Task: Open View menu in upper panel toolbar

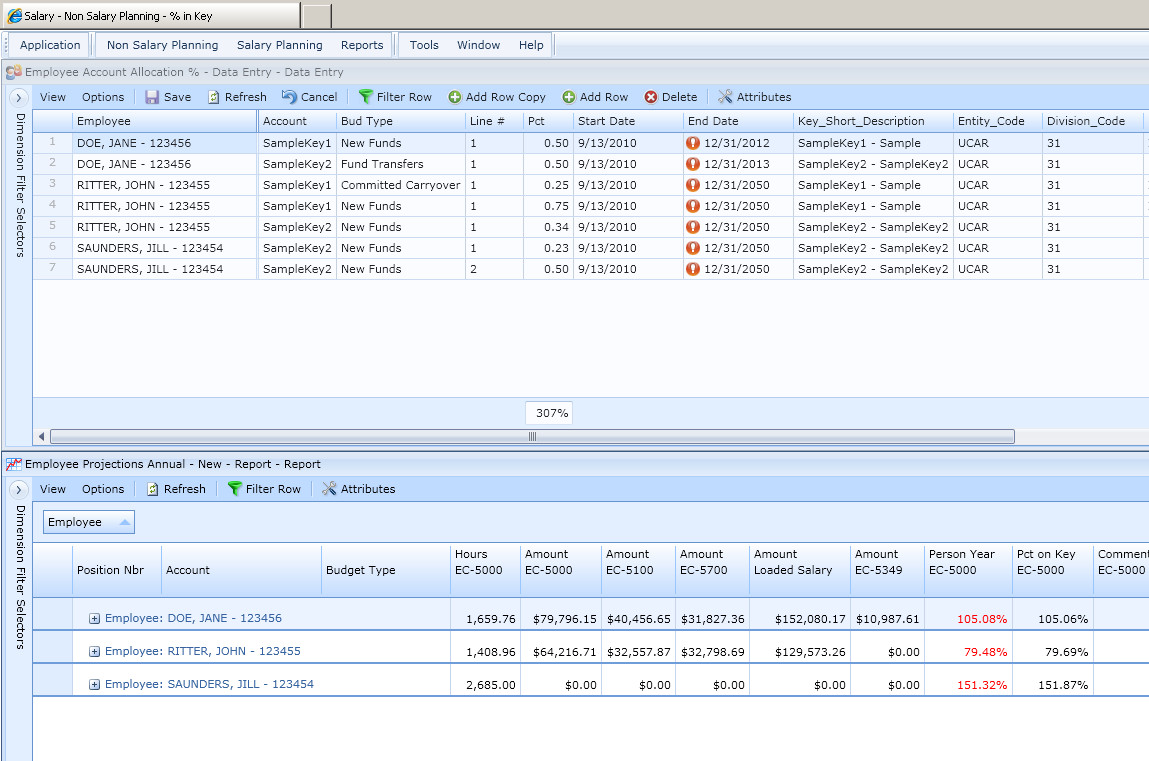Action: click(x=53, y=97)
